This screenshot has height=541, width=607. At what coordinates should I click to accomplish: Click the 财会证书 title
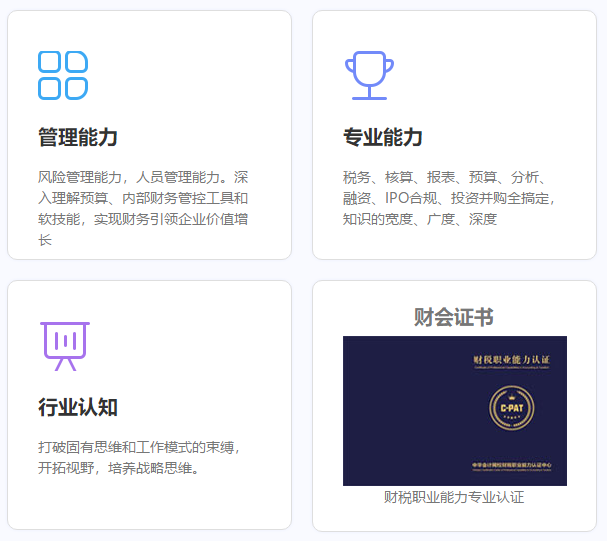pyautogui.click(x=454, y=317)
